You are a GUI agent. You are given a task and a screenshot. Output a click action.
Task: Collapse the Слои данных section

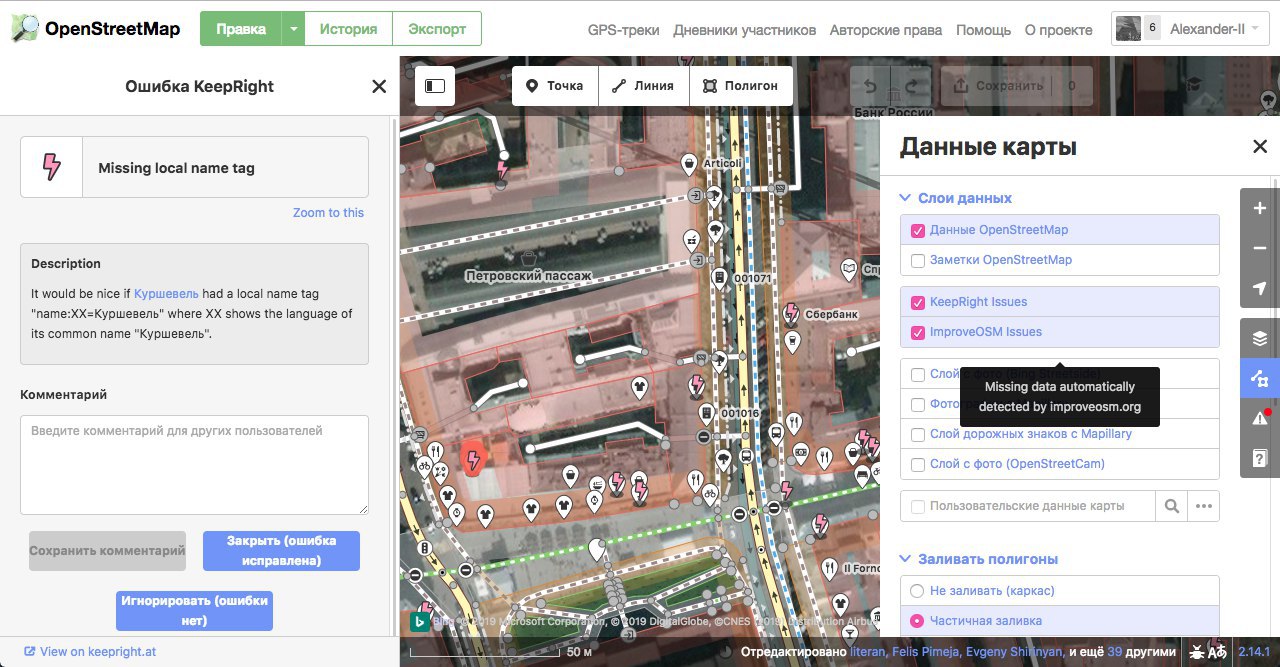click(x=956, y=198)
